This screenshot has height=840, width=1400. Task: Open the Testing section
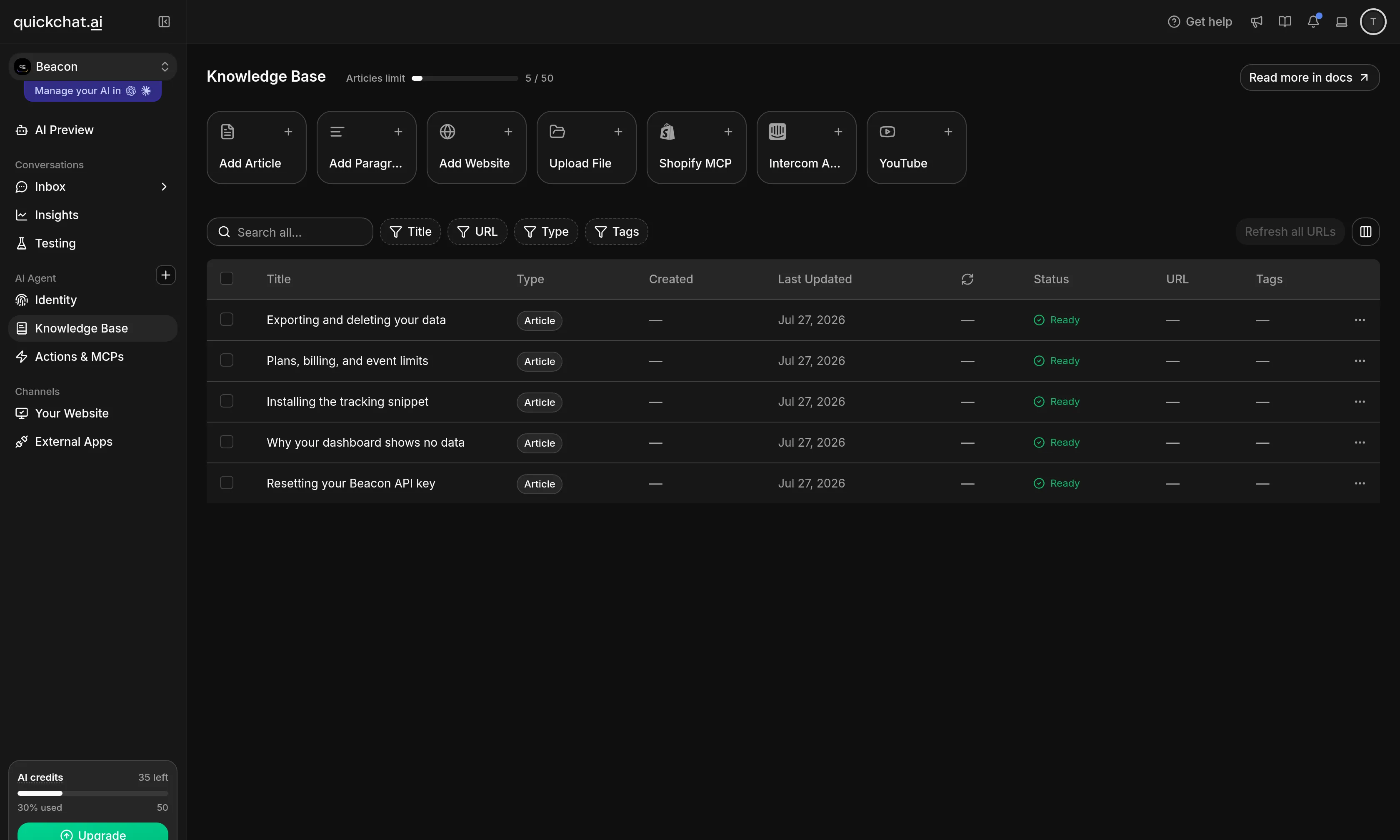(93, 243)
